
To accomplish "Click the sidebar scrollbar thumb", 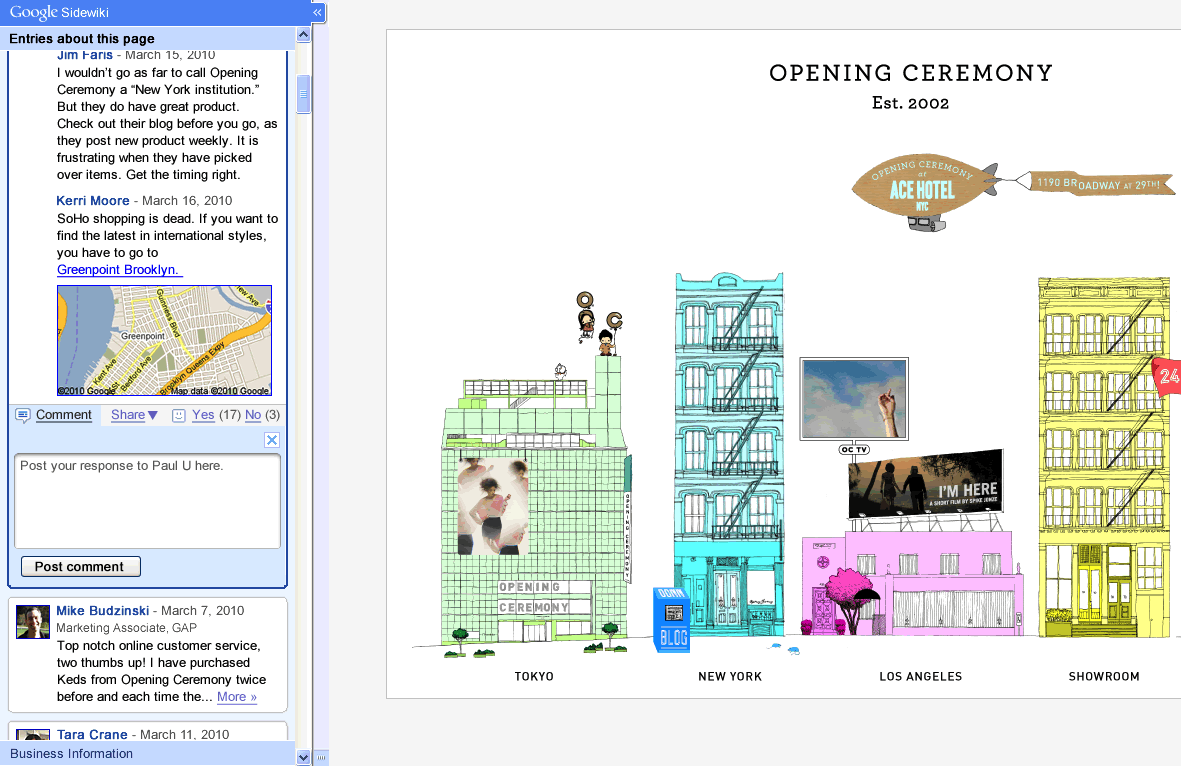I will [x=304, y=94].
